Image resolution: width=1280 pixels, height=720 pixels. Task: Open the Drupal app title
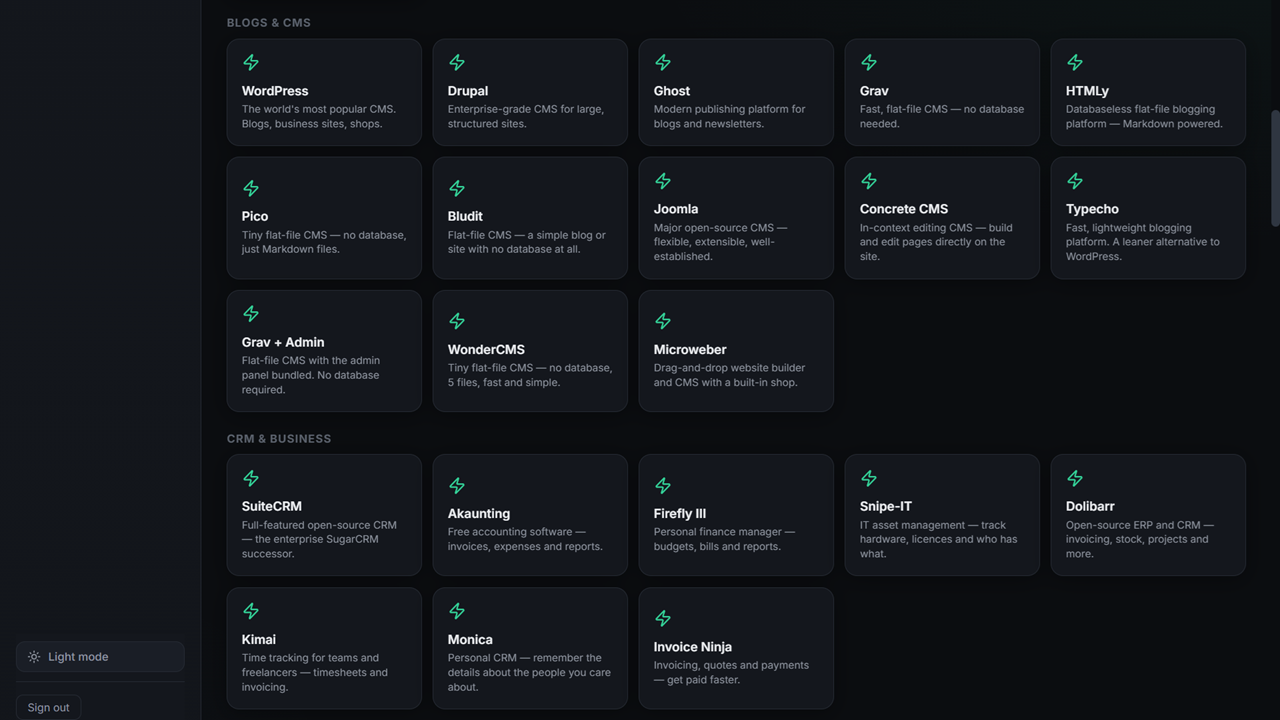pyautogui.click(x=468, y=91)
